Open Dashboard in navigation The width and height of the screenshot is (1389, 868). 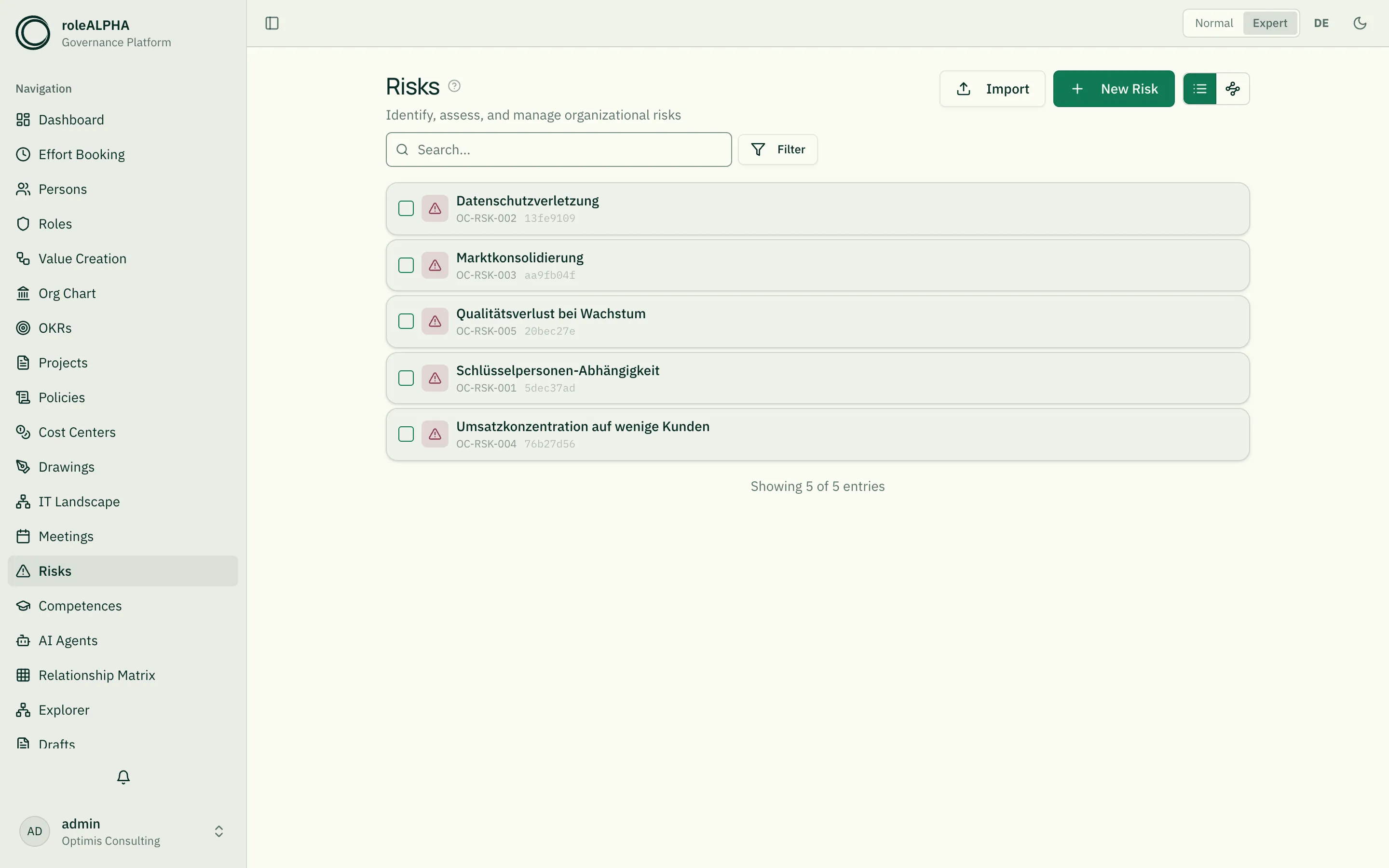coord(123,120)
